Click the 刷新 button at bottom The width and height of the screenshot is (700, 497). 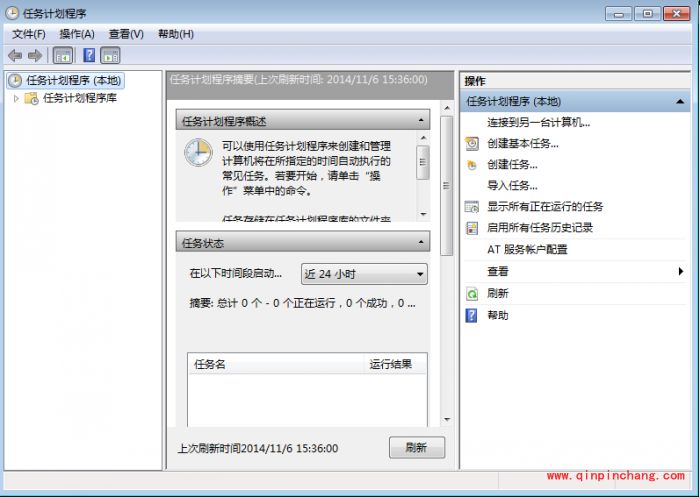pyautogui.click(x=417, y=447)
